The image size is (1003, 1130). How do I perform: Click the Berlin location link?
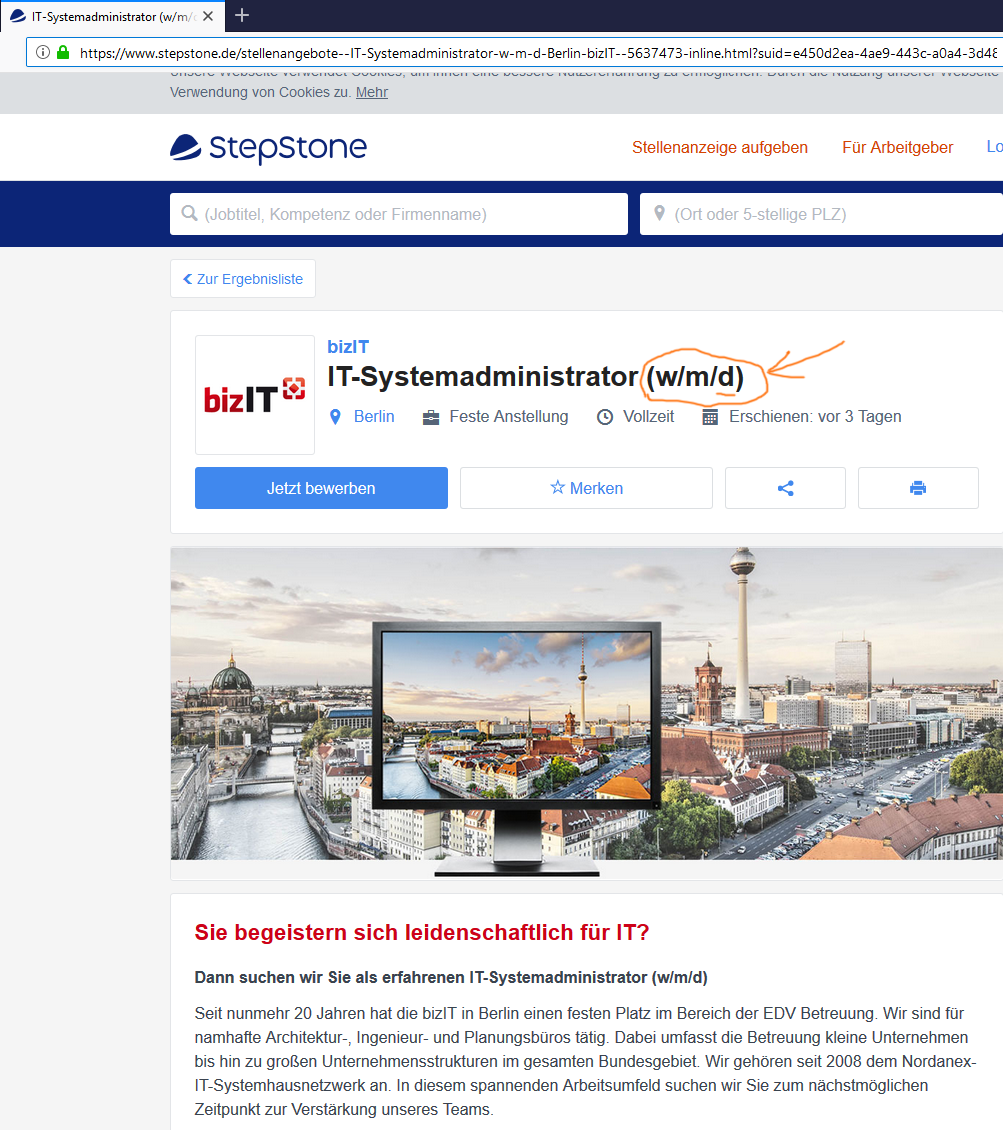click(374, 417)
